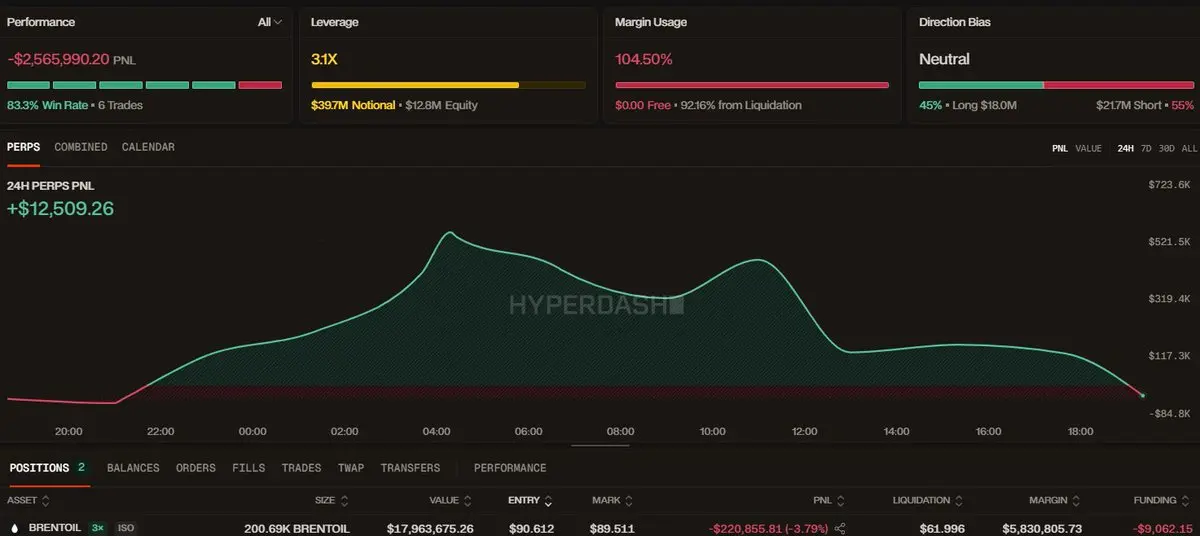
Task: Click the $61.996 liquidation price
Action: pos(941,528)
